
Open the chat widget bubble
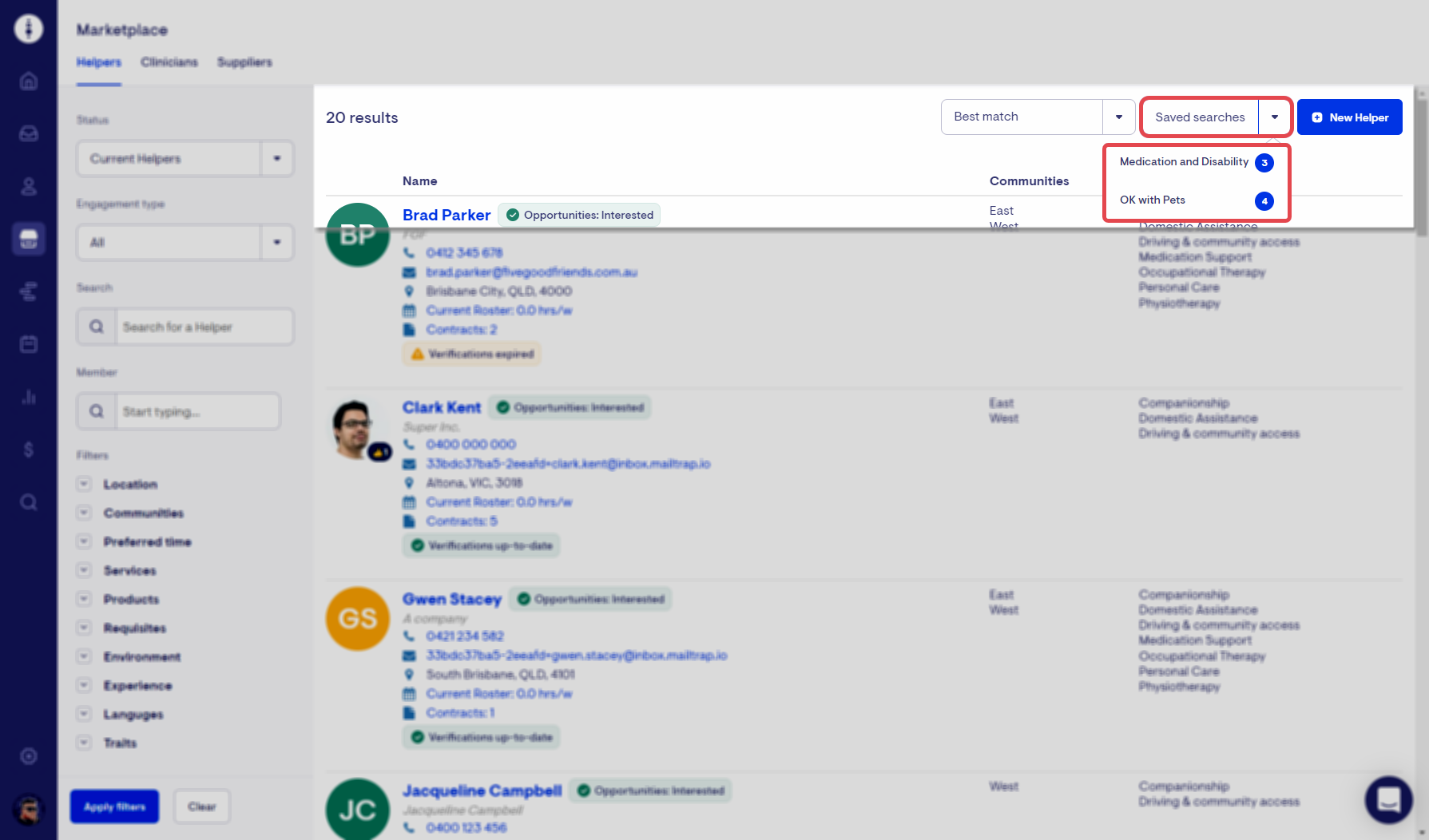tap(1388, 799)
